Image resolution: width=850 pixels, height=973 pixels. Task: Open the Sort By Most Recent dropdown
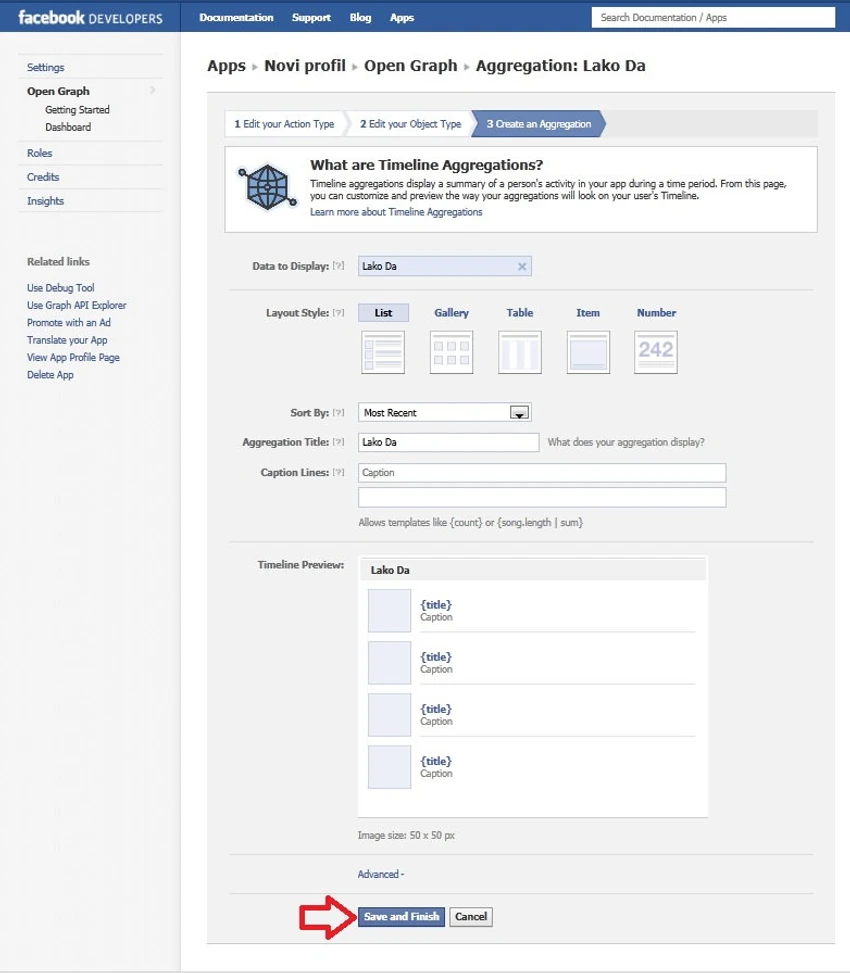pyautogui.click(x=445, y=413)
